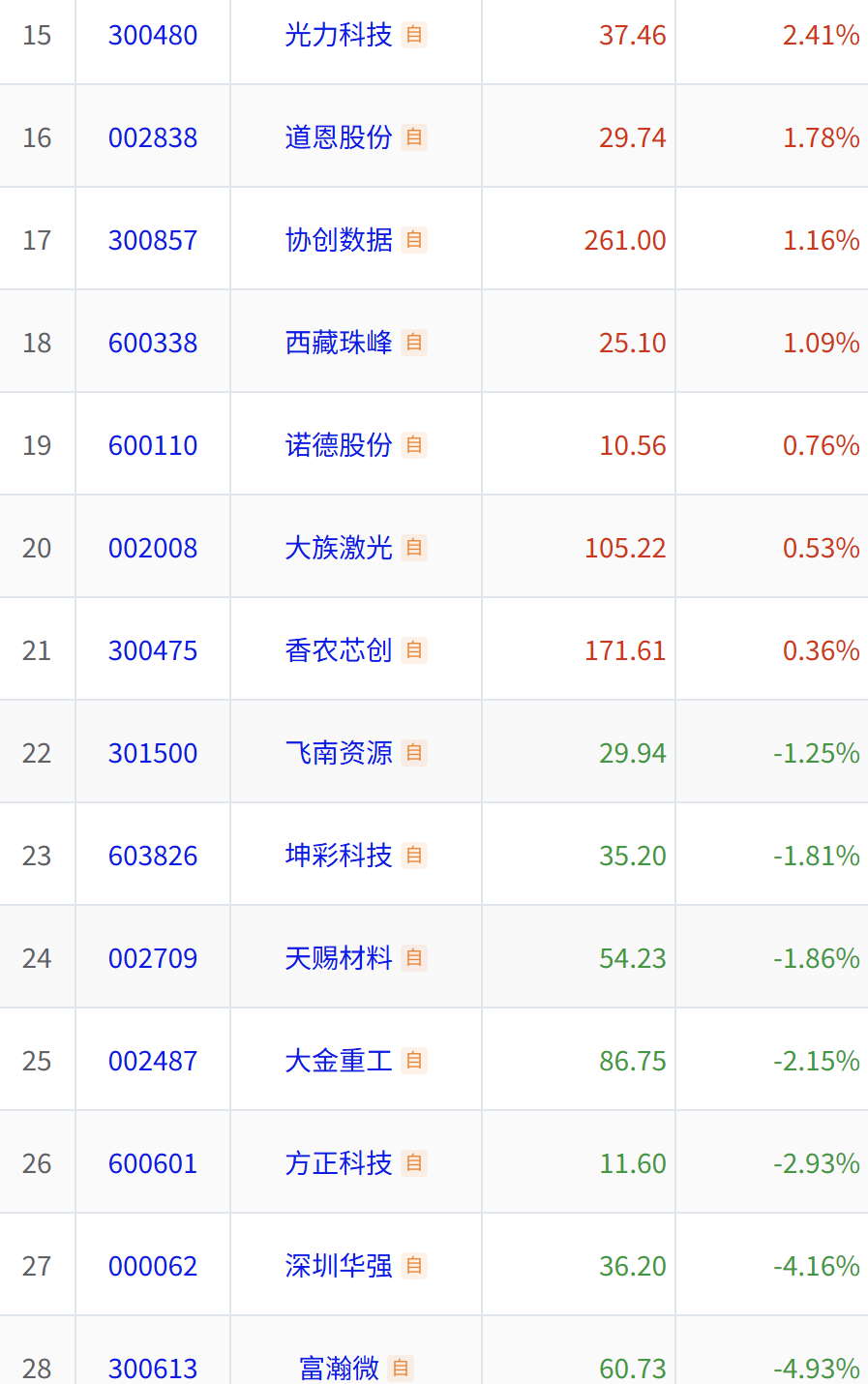This screenshot has width=868, height=1384.
Task: Select the change value -4.93%
Action: [817, 1369]
